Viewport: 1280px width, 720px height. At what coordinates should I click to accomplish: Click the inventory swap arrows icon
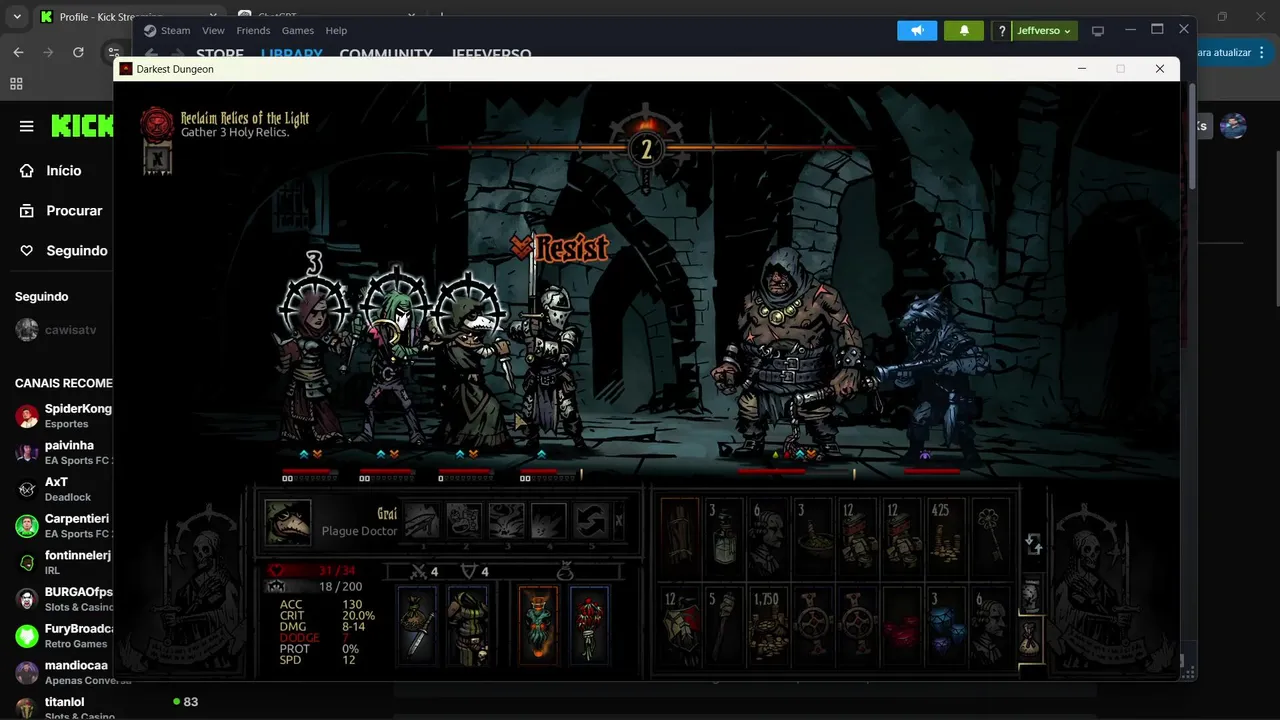coord(1034,544)
